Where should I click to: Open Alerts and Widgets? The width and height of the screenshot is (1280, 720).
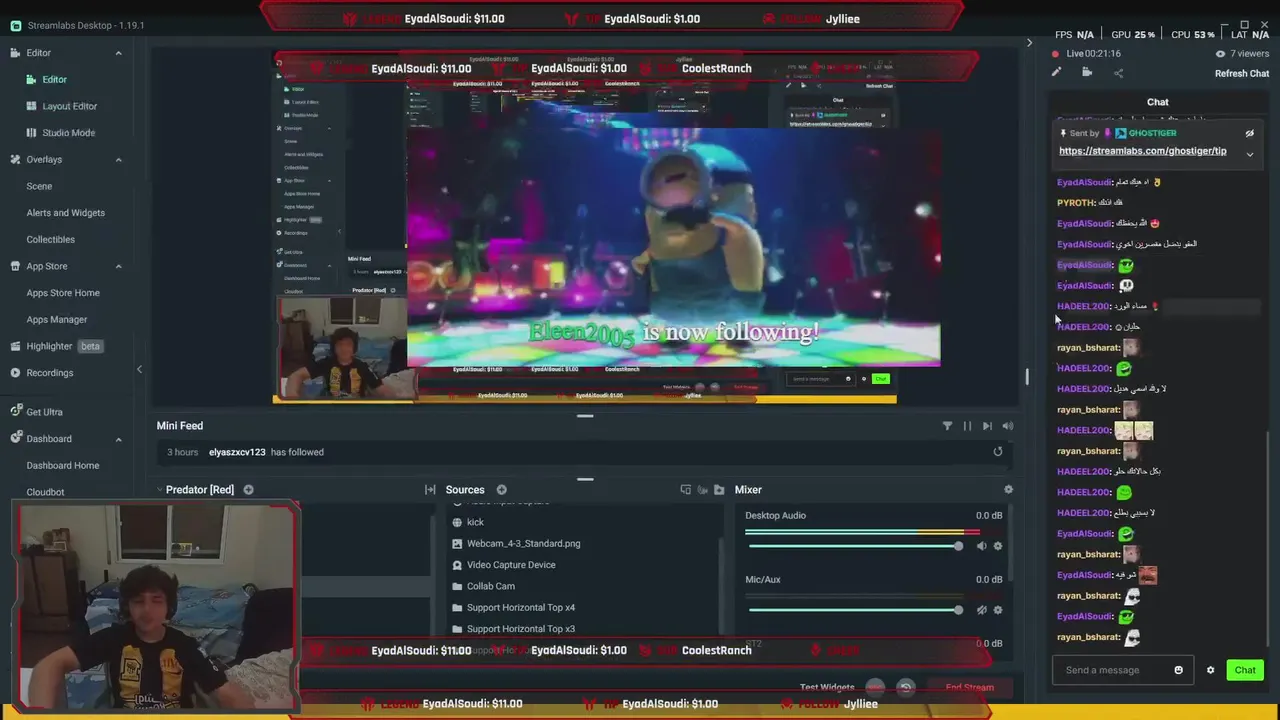66,213
